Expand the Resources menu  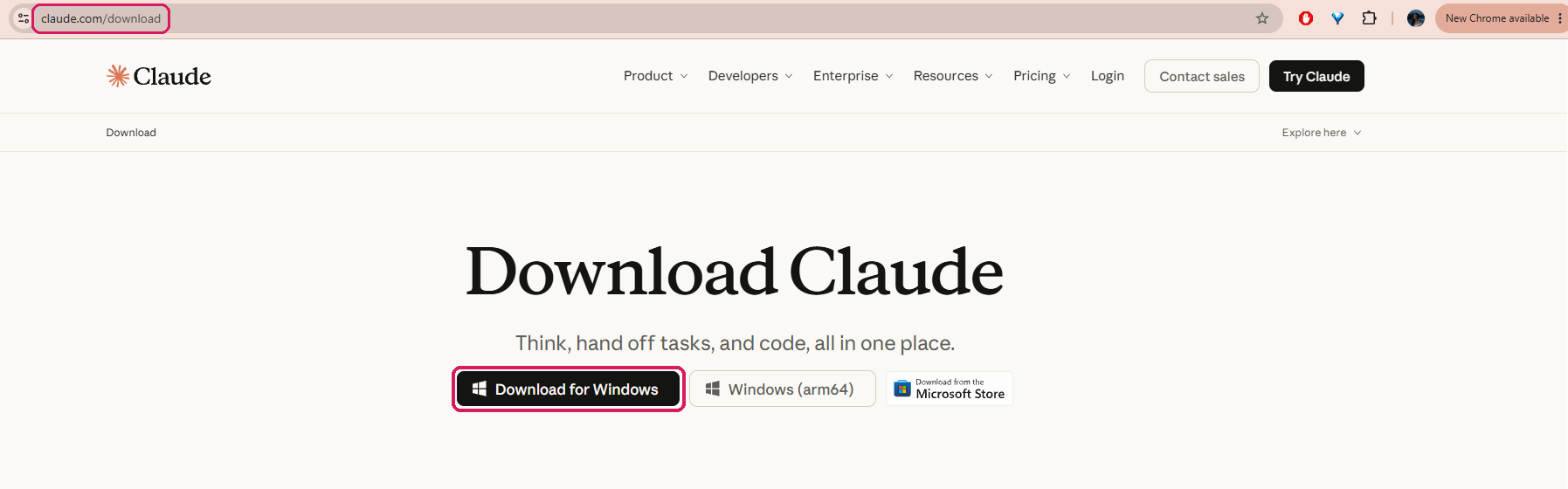click(x=953, y=76)
